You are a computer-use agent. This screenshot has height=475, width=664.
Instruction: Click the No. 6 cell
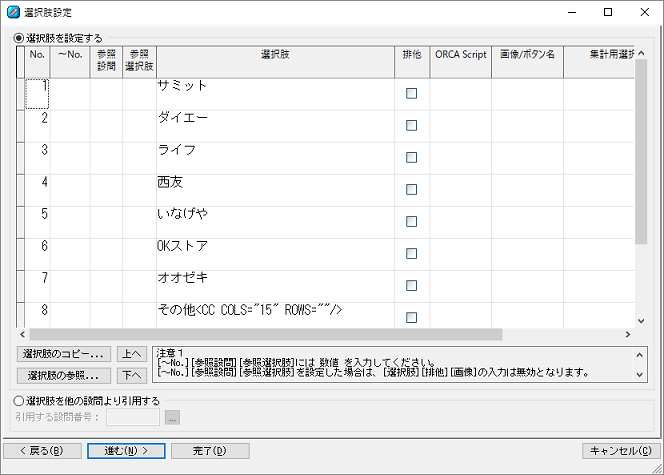coord(37,254)
